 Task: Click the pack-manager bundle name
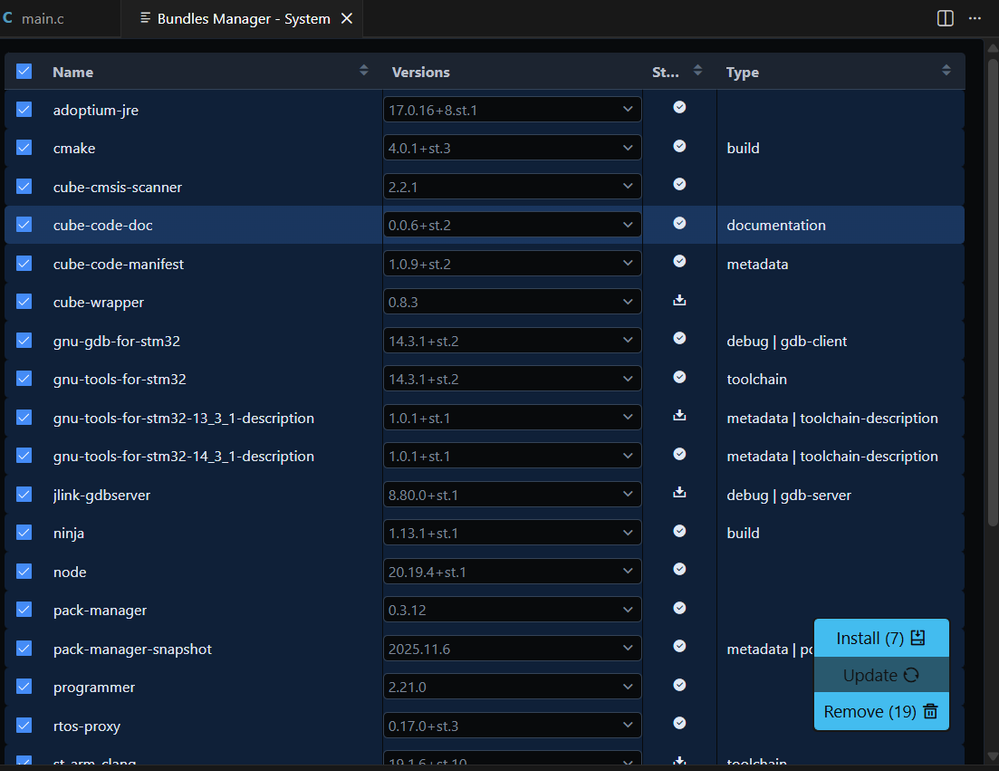click(100, 610)
